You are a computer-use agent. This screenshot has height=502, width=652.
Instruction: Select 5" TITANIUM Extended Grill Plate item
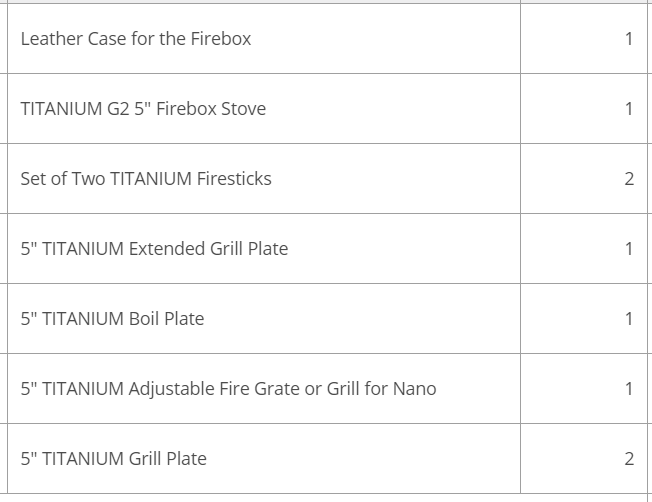pos(154,249)
